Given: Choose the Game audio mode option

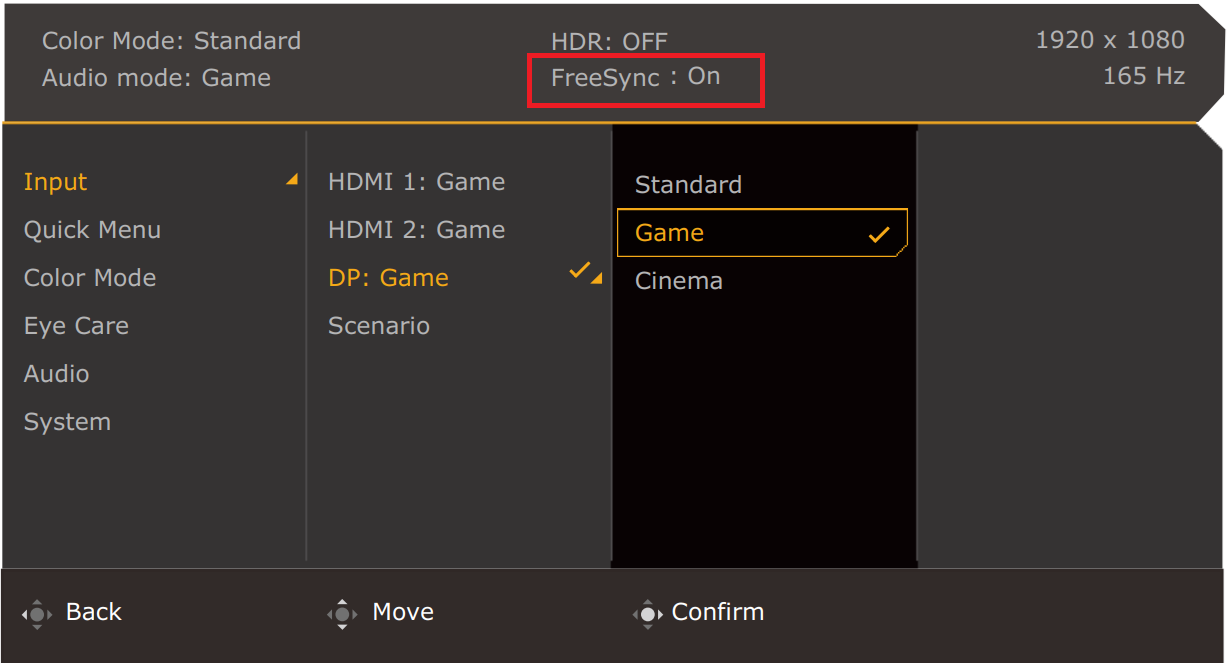Looking at the screenshot, I should 670,233.
